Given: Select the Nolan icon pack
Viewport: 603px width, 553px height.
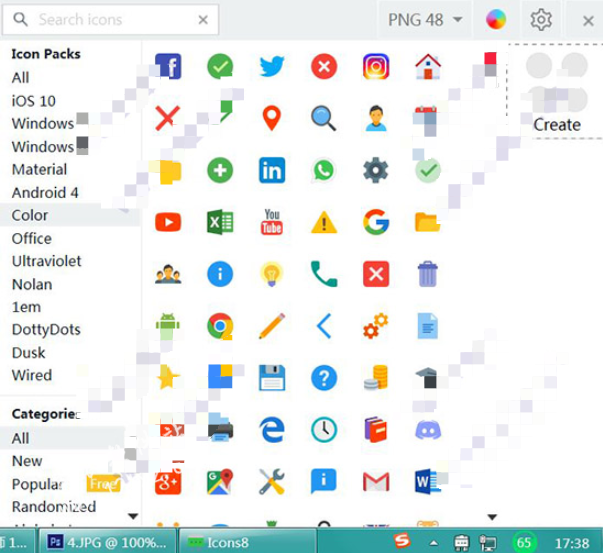Looking at the screenshot, I should (x=32, y=284).
